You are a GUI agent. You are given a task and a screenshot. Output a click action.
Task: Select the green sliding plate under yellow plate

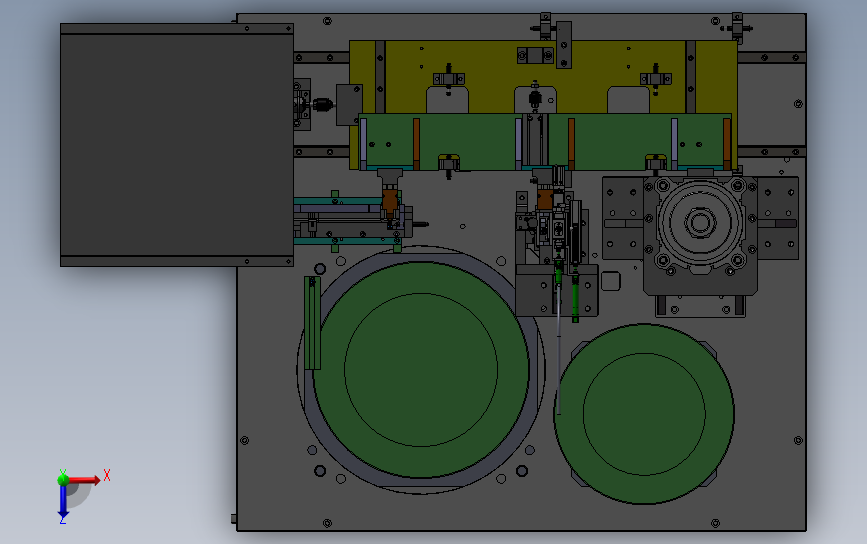[545, 142]
